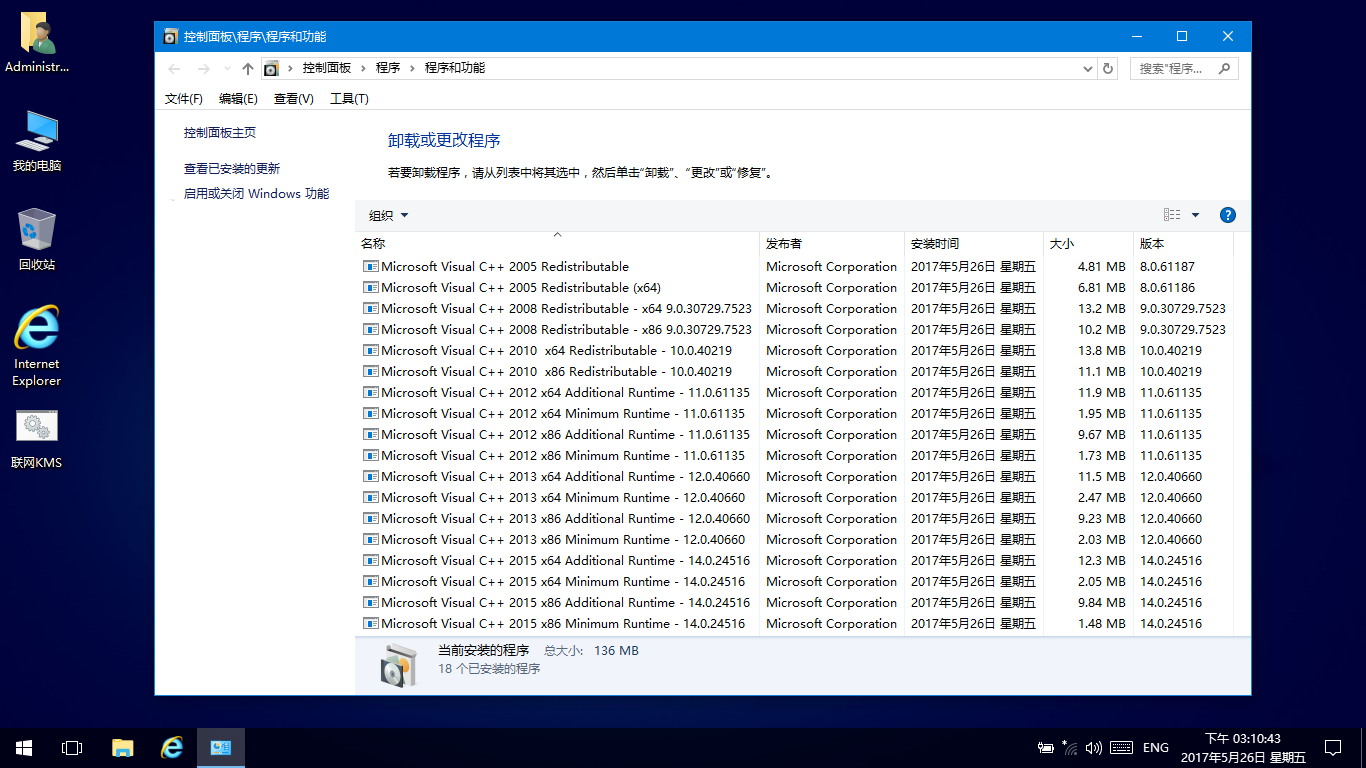
Task: Select Visual C++ 2008 Redistributable x64 9.0.30729.7523
Action: (796, 309)
